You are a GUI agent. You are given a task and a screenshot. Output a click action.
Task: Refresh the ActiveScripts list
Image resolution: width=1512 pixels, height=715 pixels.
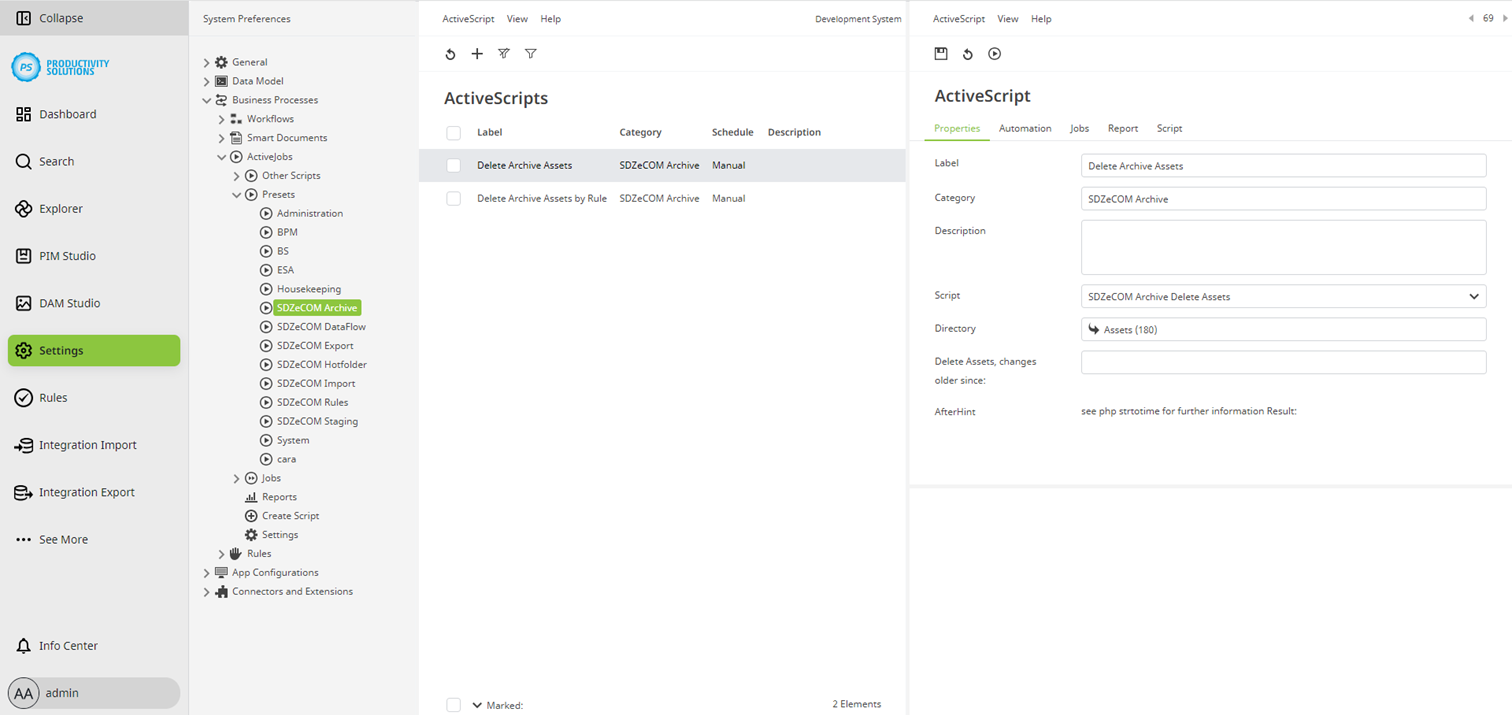[x=450, y=54]
